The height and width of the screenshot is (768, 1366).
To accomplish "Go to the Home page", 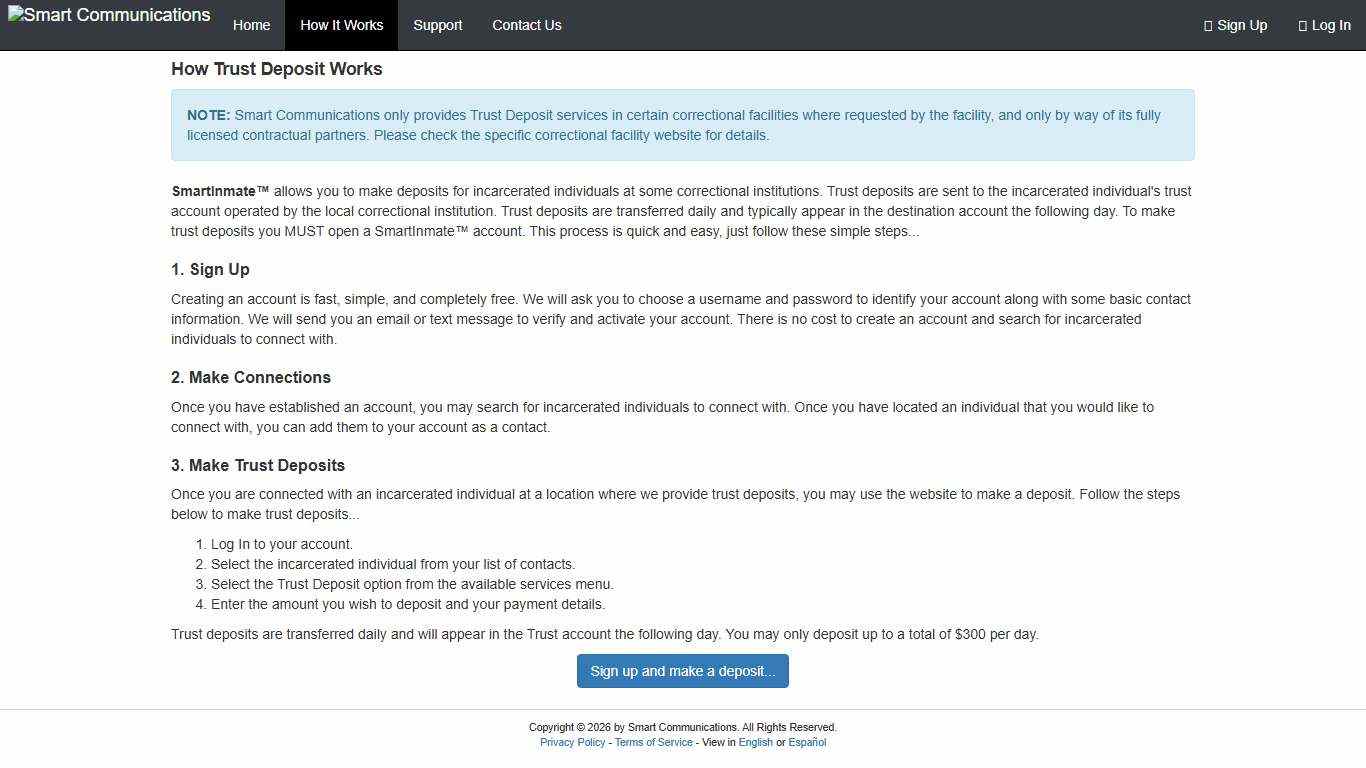I will [251, 25].
